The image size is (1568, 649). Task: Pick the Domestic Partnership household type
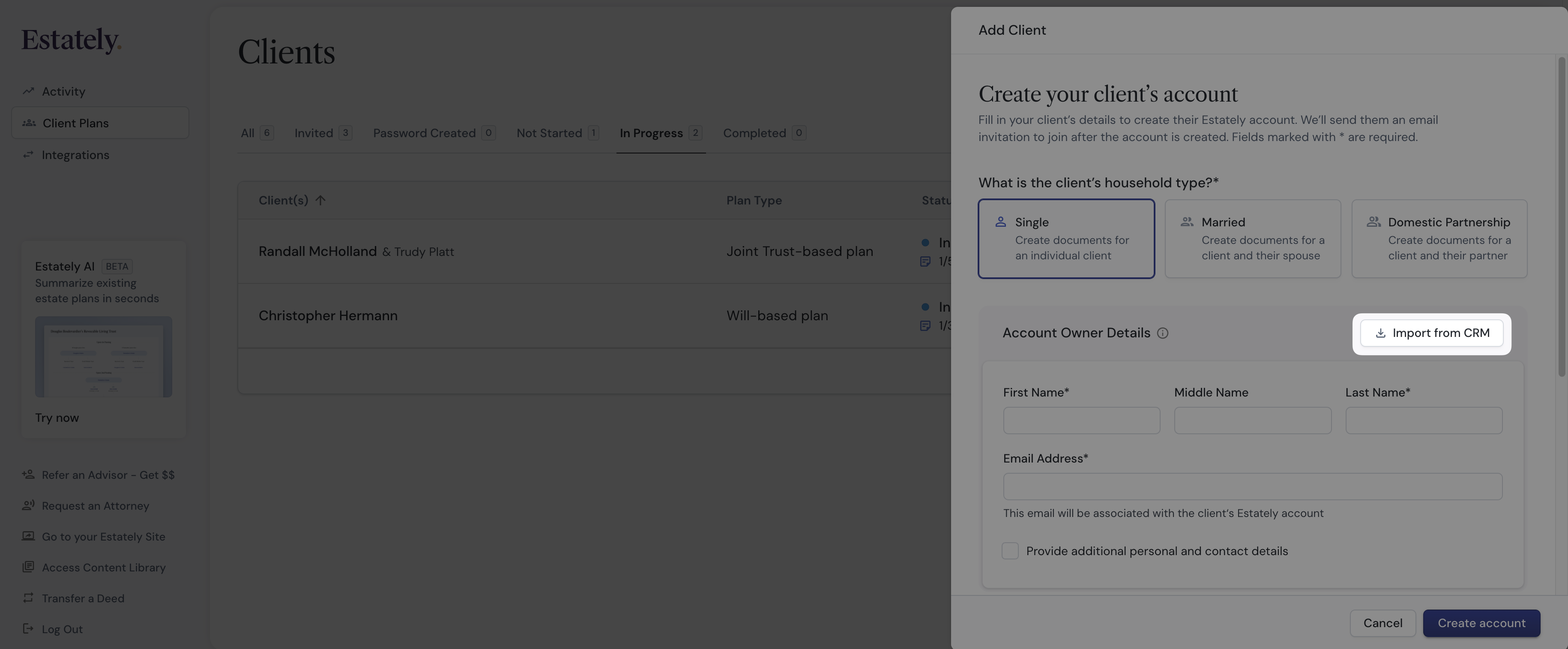click(1439, 239)
